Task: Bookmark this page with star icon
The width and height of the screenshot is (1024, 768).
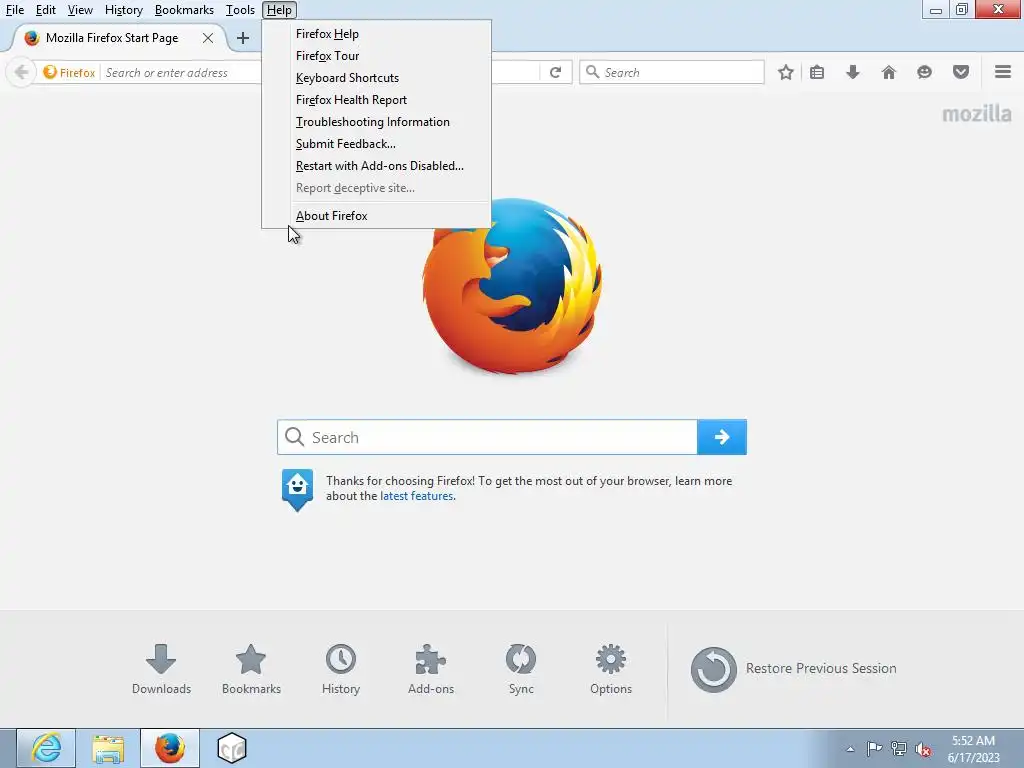Action: click(x=786, y=72)
